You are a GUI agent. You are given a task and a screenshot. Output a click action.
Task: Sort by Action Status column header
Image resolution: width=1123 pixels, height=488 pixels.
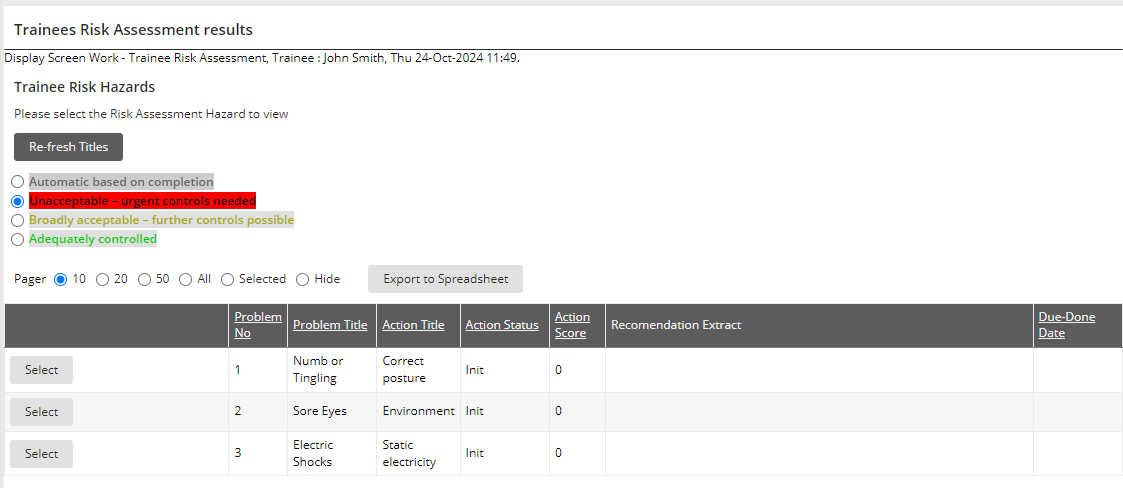pos(502,325)
